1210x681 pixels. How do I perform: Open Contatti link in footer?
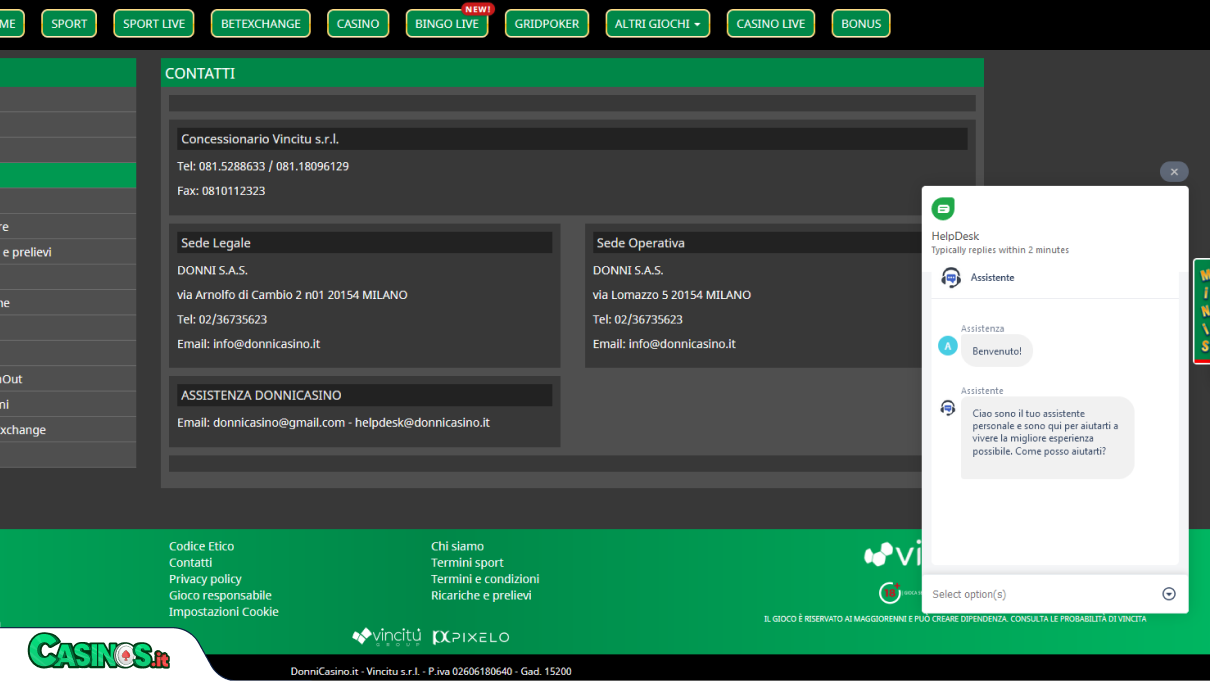coord(190,563)
